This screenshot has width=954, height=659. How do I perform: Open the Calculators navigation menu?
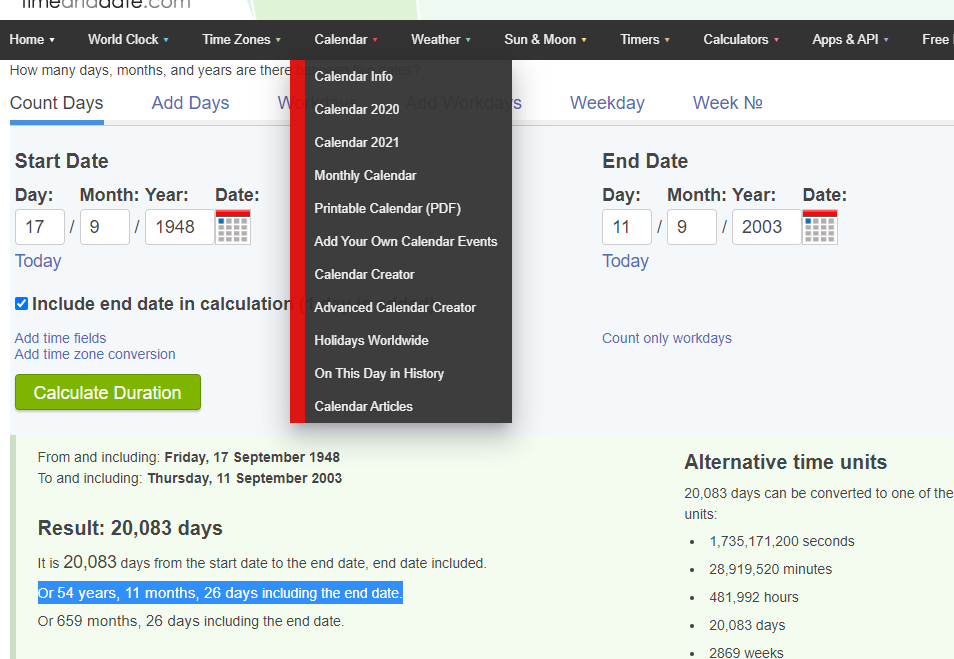click(x=740, y=40)
